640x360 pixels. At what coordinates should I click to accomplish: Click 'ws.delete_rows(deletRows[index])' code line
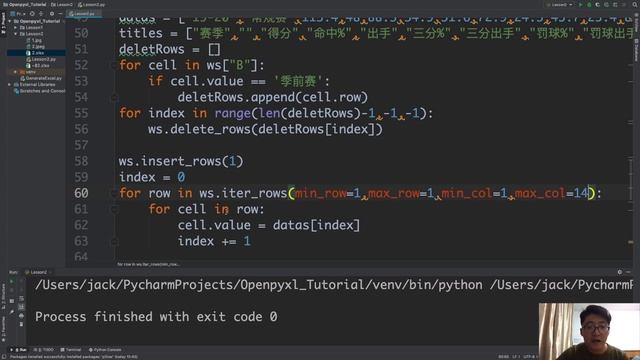click(x=265, y=129)
